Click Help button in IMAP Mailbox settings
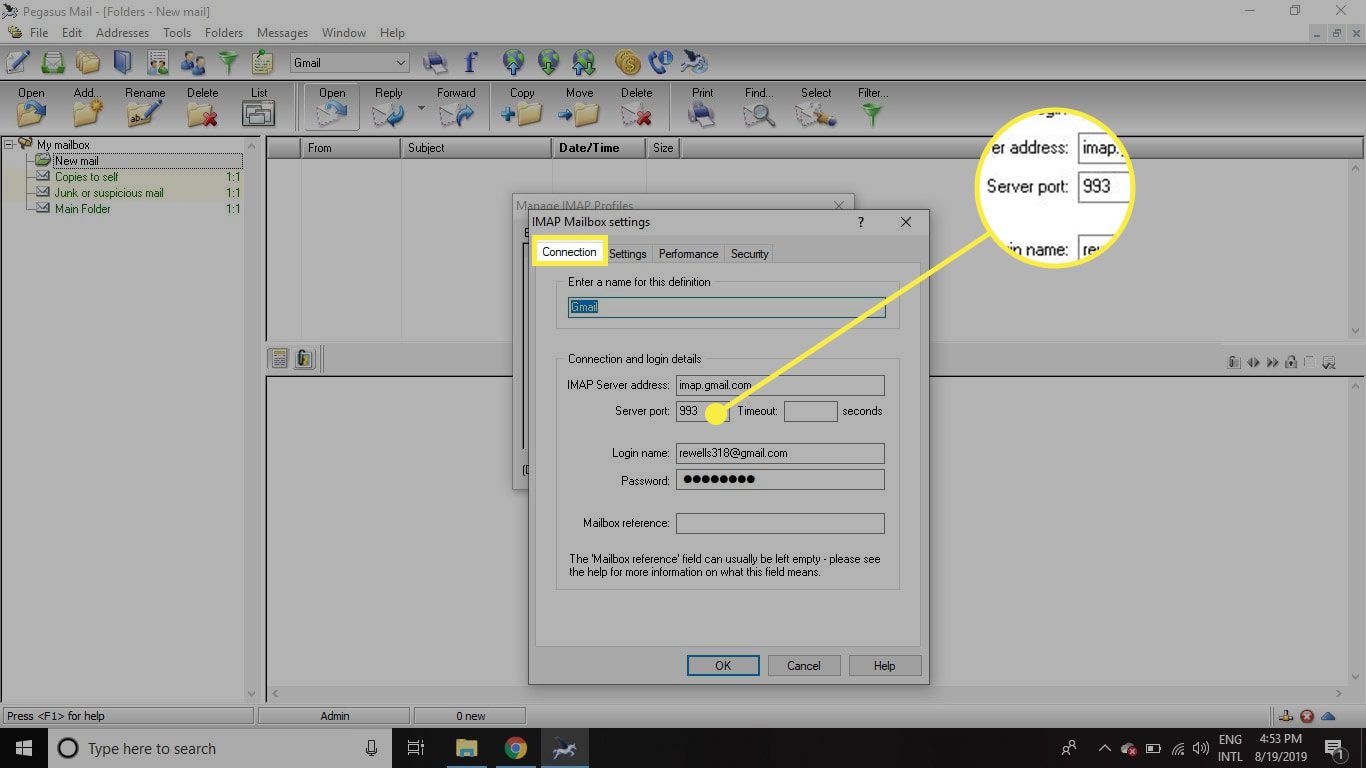 click(884, 666)
